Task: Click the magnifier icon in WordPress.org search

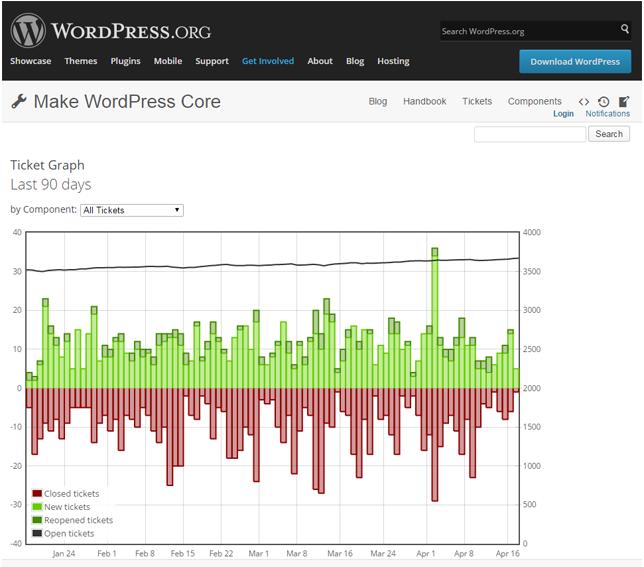Action: (625, 30)
